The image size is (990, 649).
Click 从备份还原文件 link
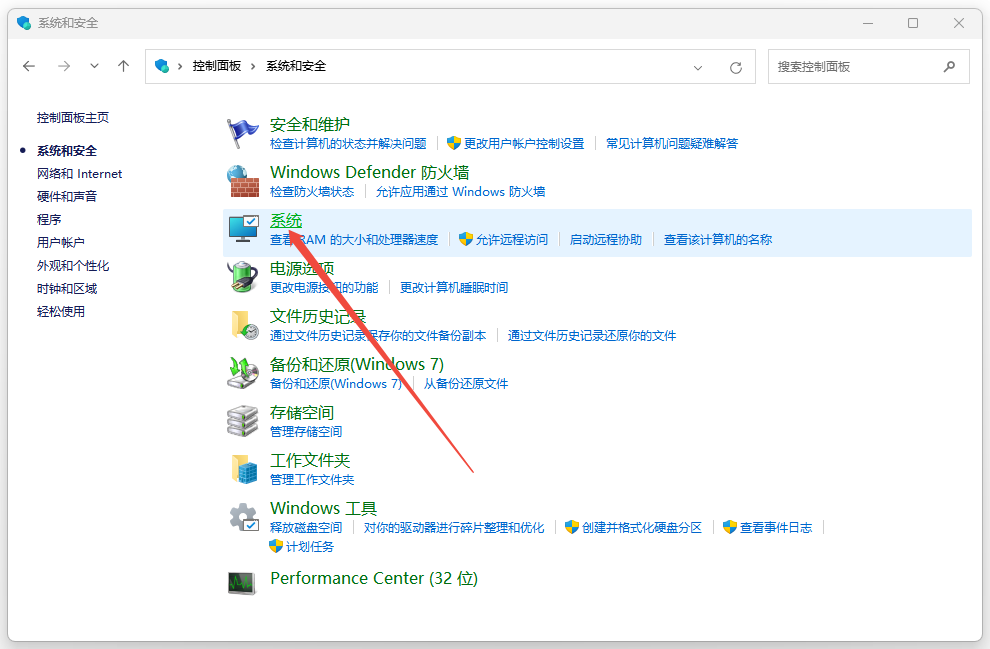(465, 384)
